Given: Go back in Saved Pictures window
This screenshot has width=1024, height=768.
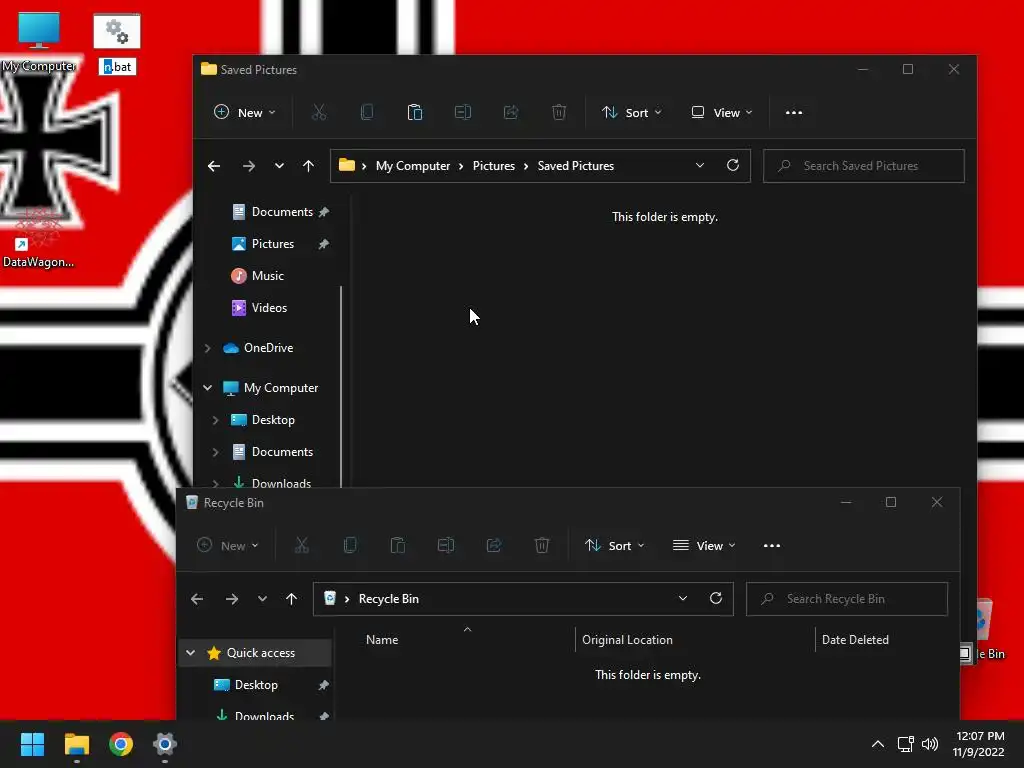Looking at the screenshot, I should pos(214,166).
